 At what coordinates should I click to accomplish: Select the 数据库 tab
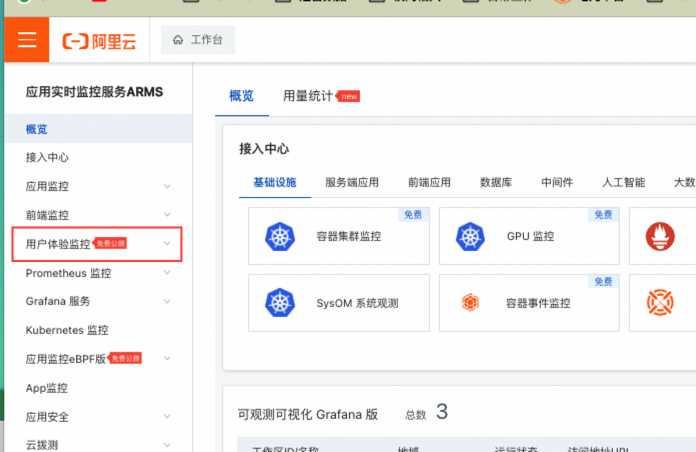(x=496, y=182)
